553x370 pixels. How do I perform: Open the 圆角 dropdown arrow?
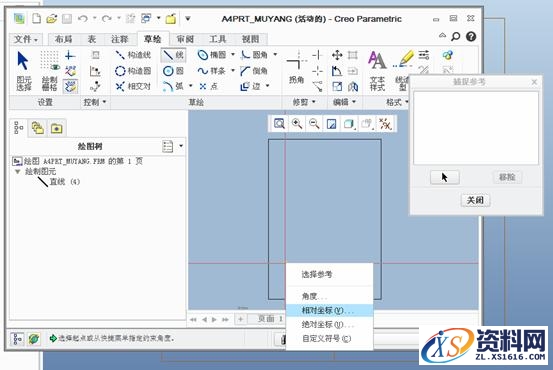pos(275,55)
